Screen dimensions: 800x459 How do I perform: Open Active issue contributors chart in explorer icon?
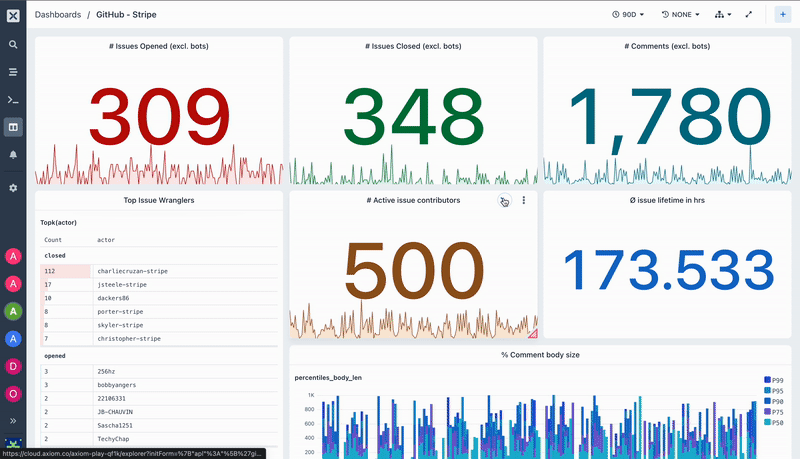click(x=504, y=201)
